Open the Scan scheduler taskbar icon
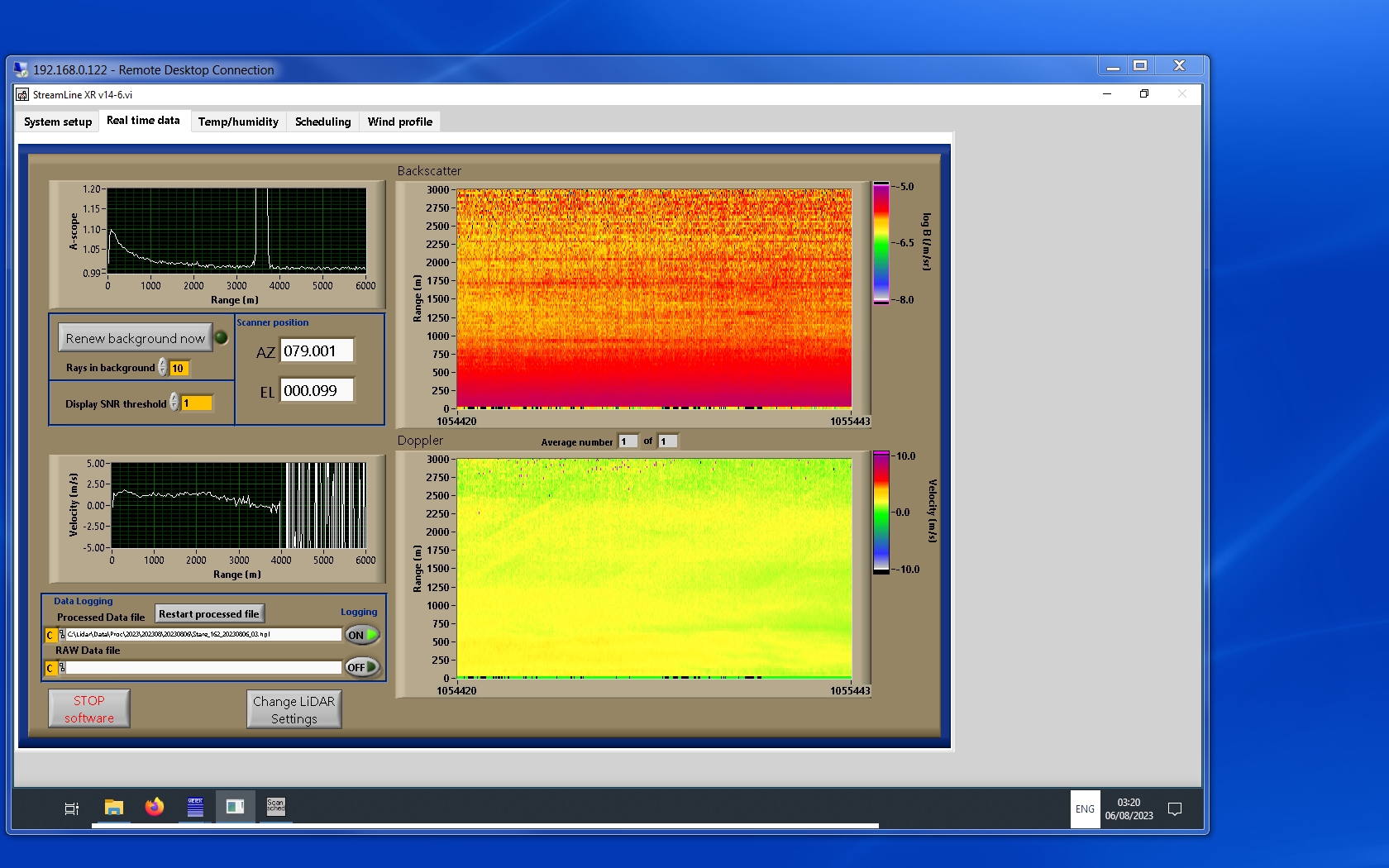The image size is (1389, 868). (275, 807)
